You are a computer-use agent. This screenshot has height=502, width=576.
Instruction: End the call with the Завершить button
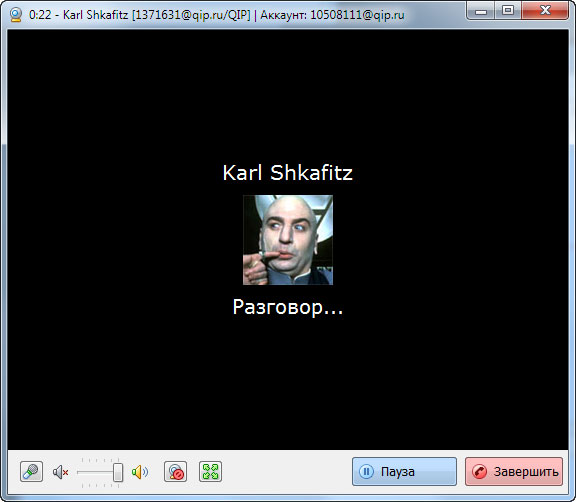[514, 472]
